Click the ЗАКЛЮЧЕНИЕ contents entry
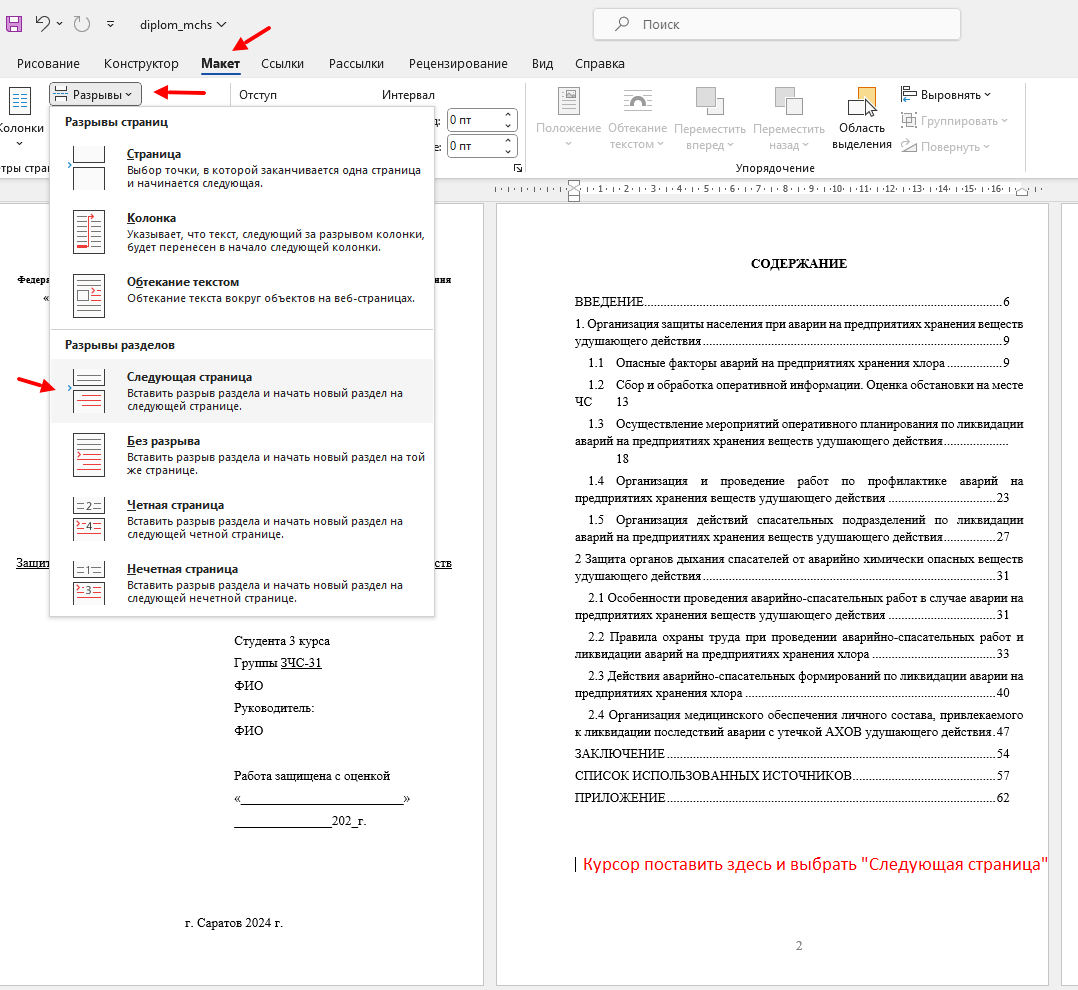Viewport: 1078px width, 990px height. pos(792,754)
